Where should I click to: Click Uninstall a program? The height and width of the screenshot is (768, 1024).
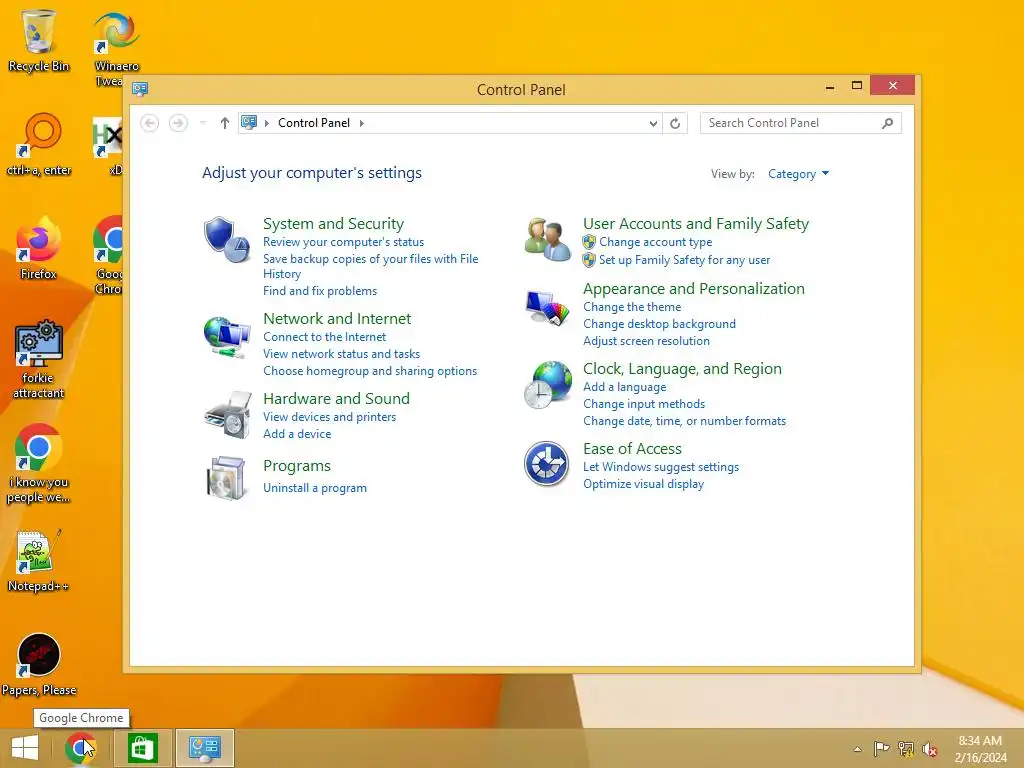[x=315, y=488]
